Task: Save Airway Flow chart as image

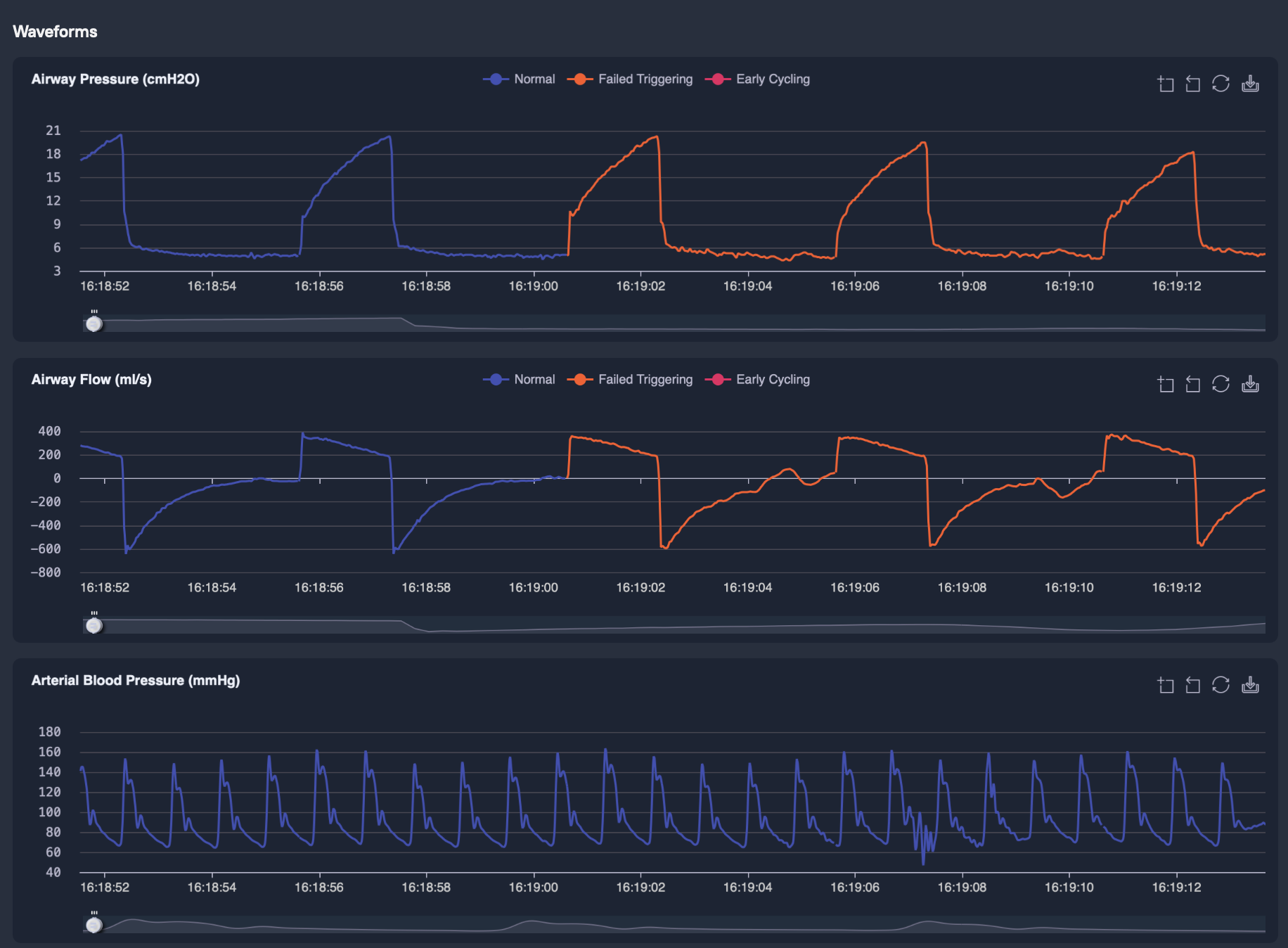Action: click(1250, 384)
